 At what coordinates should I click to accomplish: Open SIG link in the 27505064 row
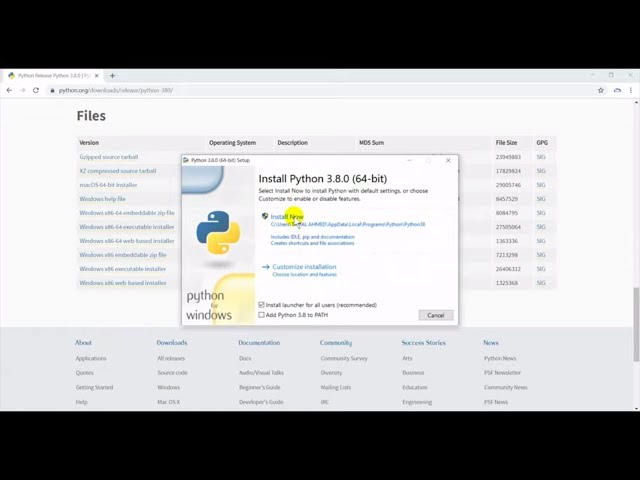[x=541, y=227]
